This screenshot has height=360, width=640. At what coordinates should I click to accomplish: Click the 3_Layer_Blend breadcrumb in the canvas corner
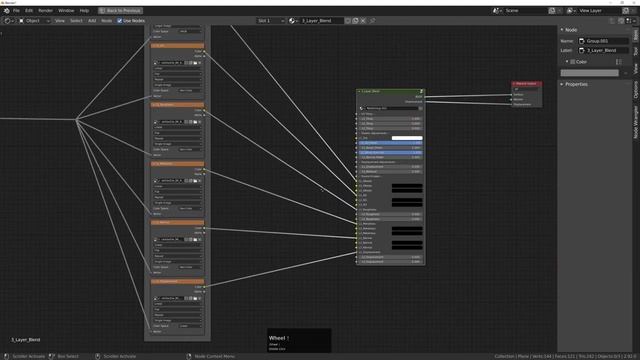pos(25,340)
